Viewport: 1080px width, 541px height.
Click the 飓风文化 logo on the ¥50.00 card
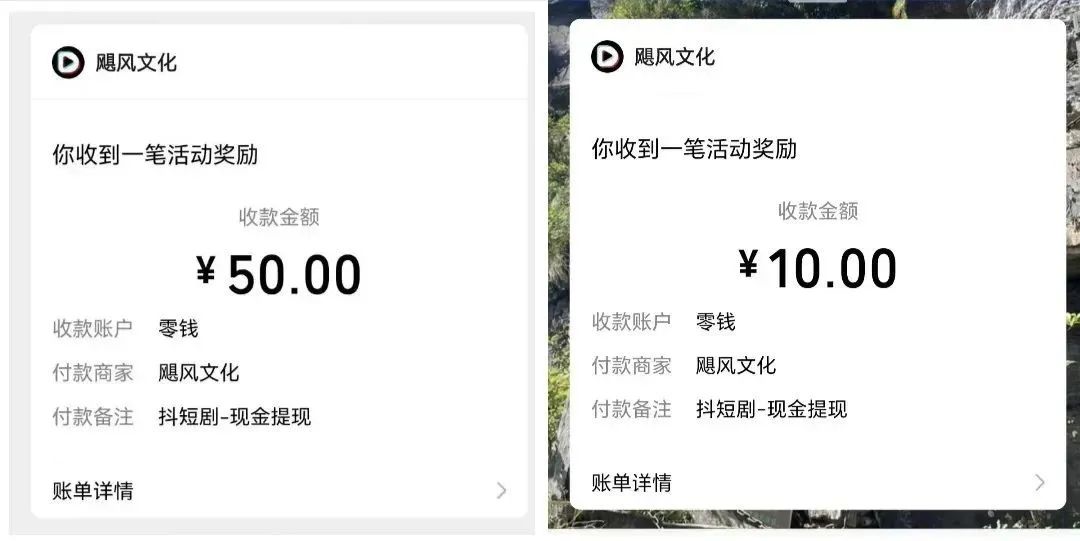[68, 62]
